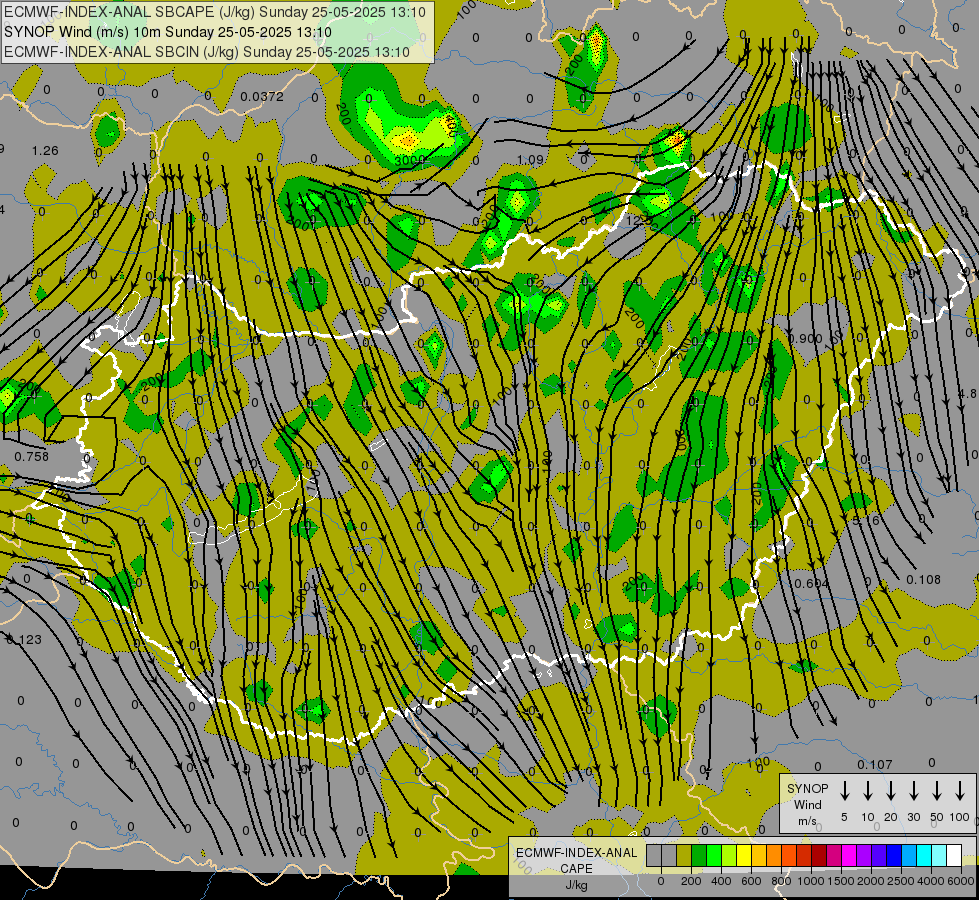This screenshot has height=900, width=979.
Task: Click the '2500' tick label on CAPE colorbar
Action: tap(900, 881)
